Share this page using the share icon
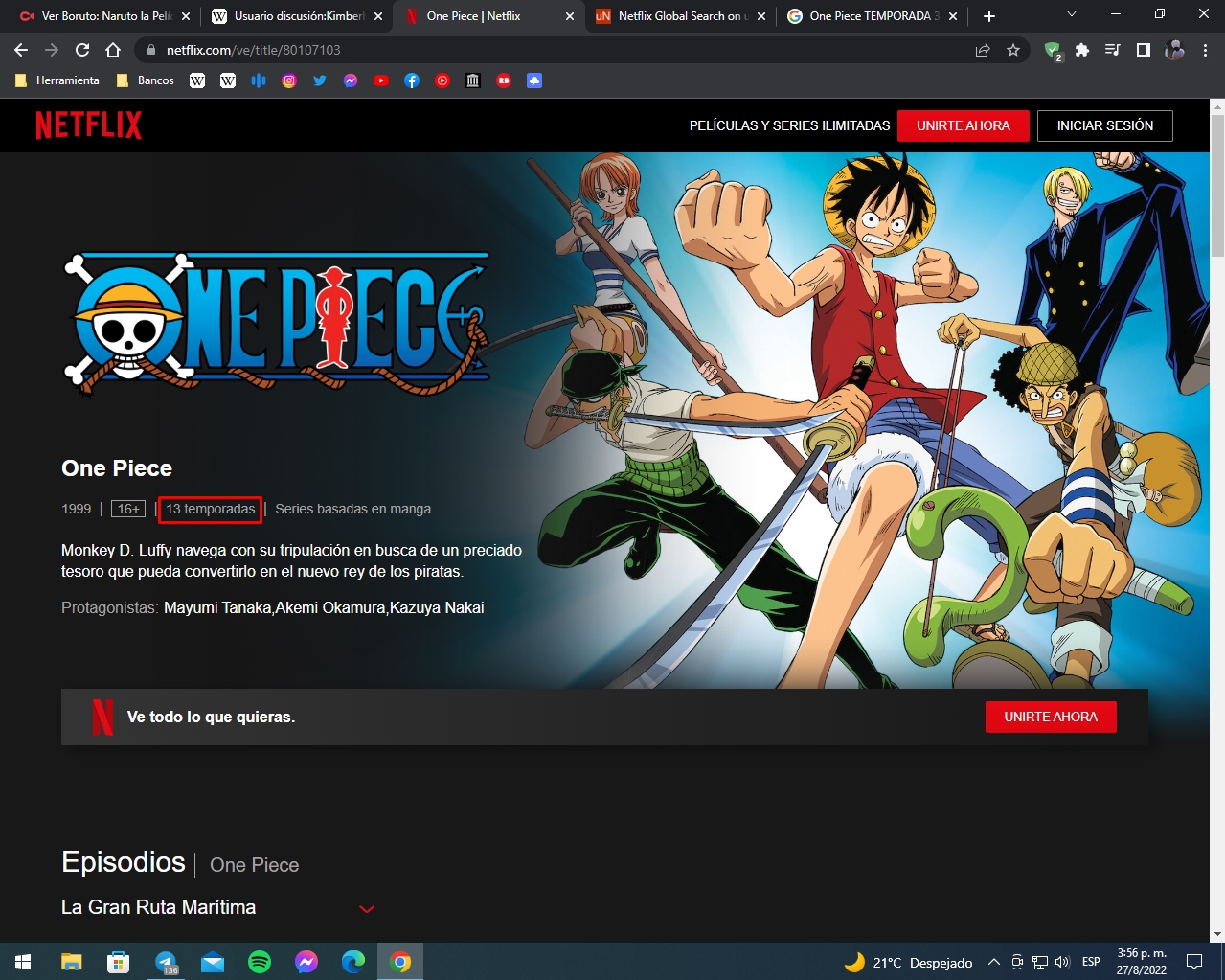This screenshot has height=980, width=1225. [x=983, y=50]
